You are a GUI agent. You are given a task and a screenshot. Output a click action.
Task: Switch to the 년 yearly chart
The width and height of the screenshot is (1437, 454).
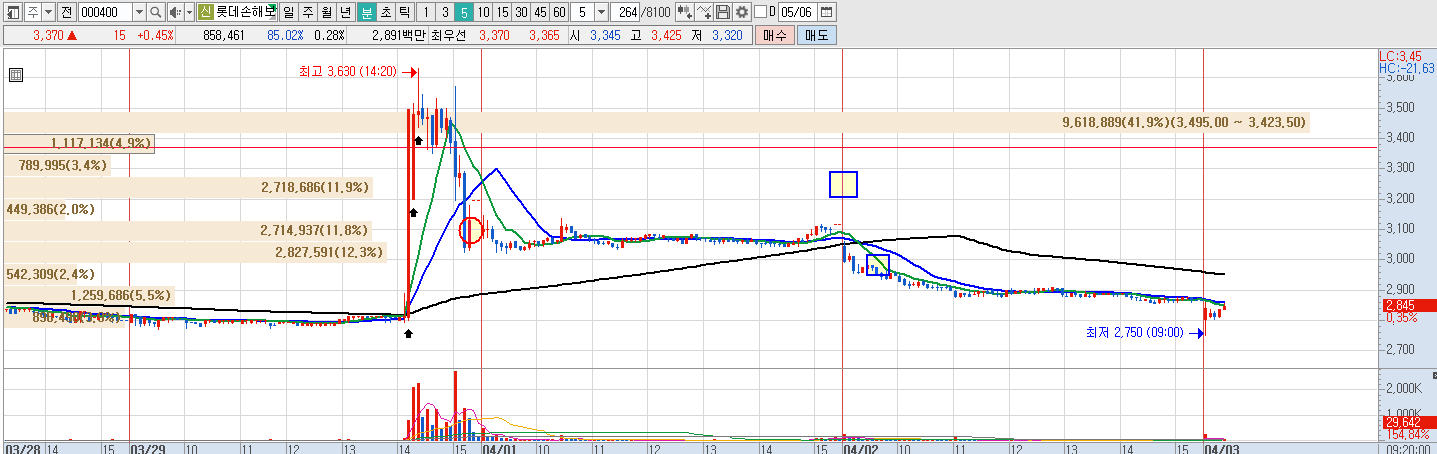(345, 12)
